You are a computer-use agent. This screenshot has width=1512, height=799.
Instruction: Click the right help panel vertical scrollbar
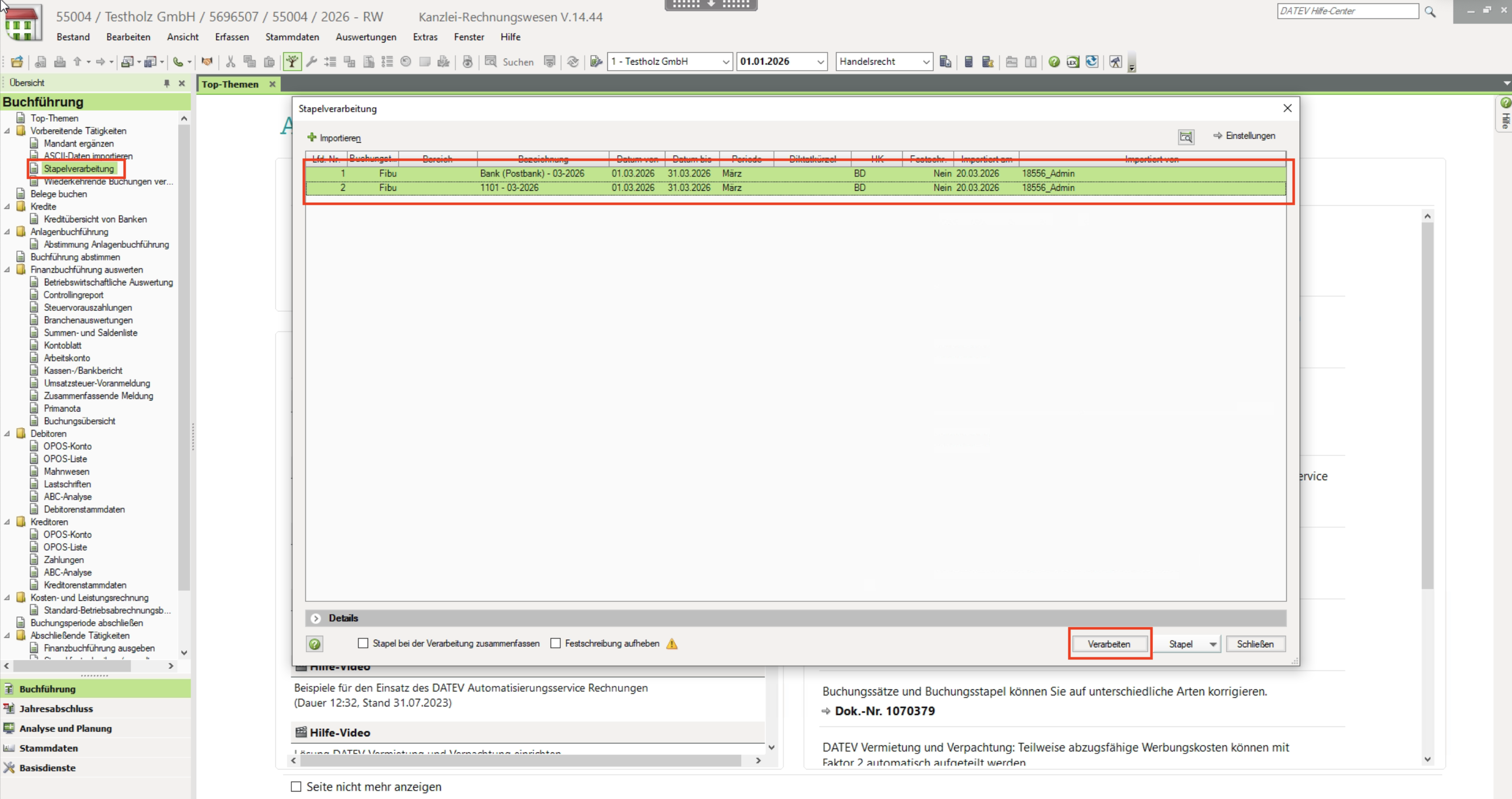click(1427, 405)
